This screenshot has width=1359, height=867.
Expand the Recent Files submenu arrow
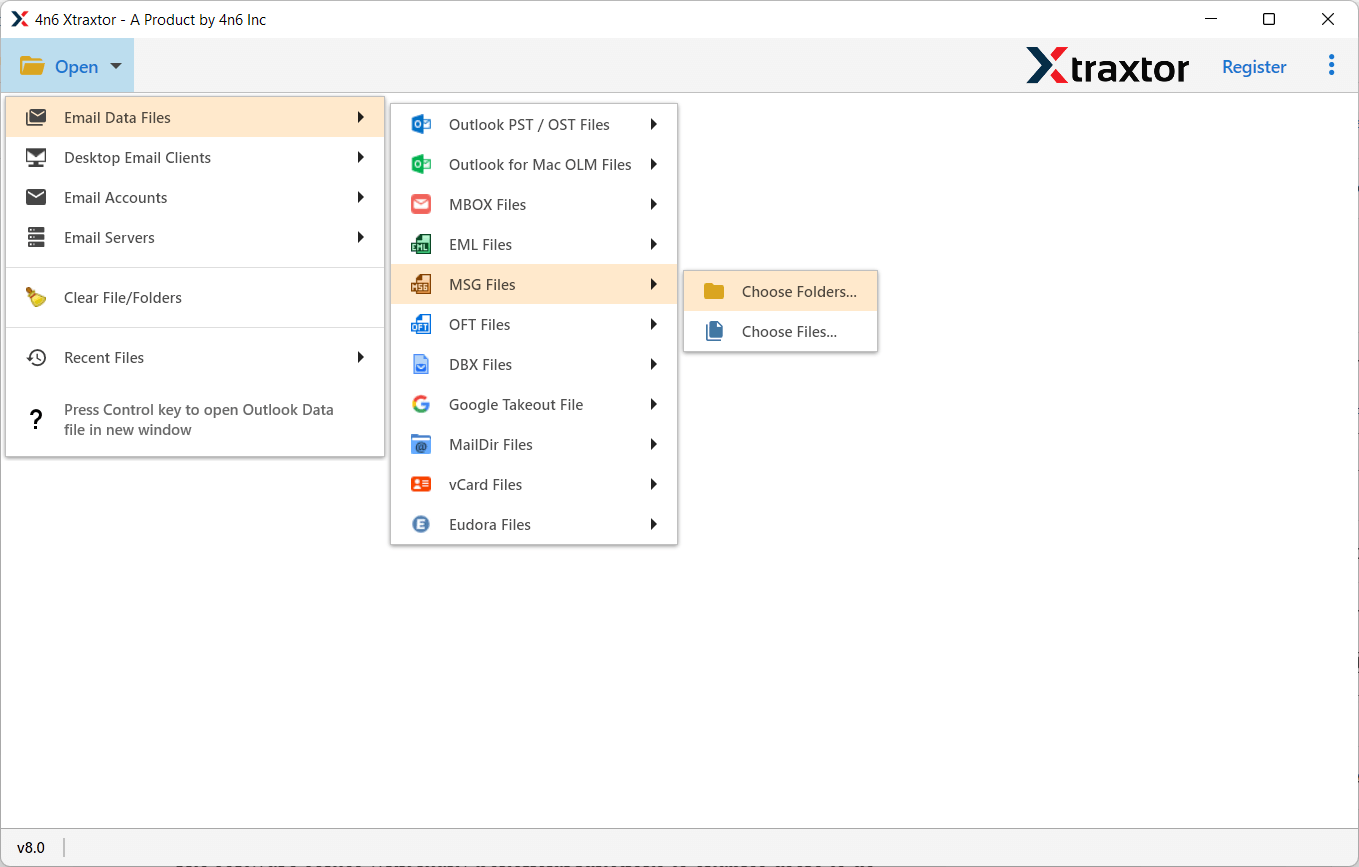(x=360, y=357)
